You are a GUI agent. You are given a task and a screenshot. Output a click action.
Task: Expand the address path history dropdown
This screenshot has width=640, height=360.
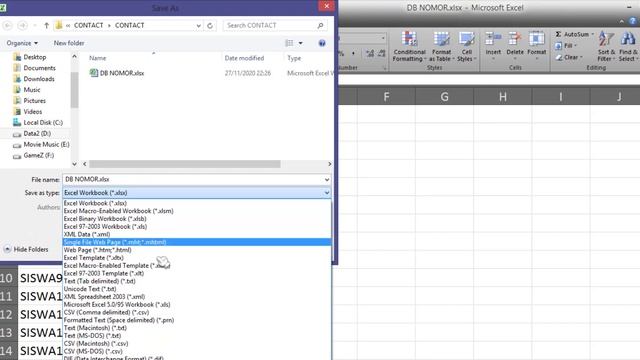198,25
